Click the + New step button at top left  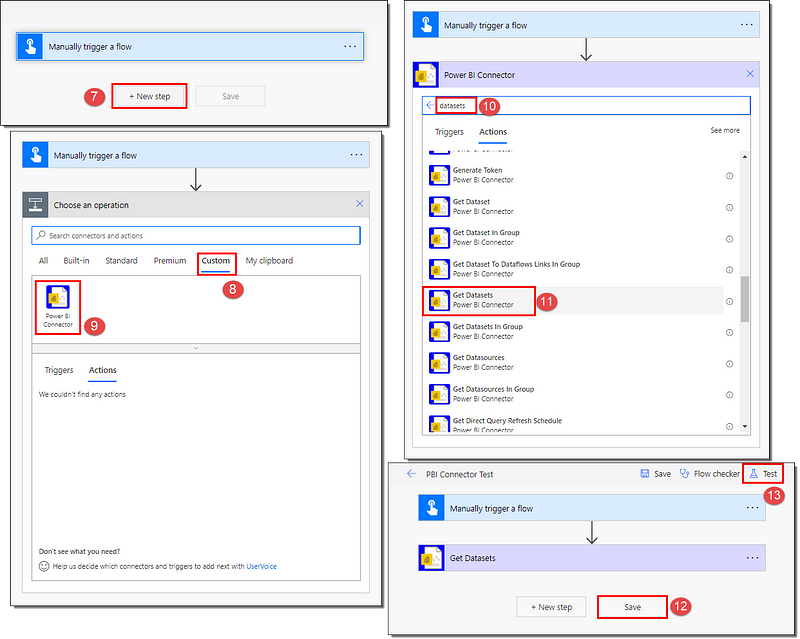pyautogui.click(x=149, y=96)
